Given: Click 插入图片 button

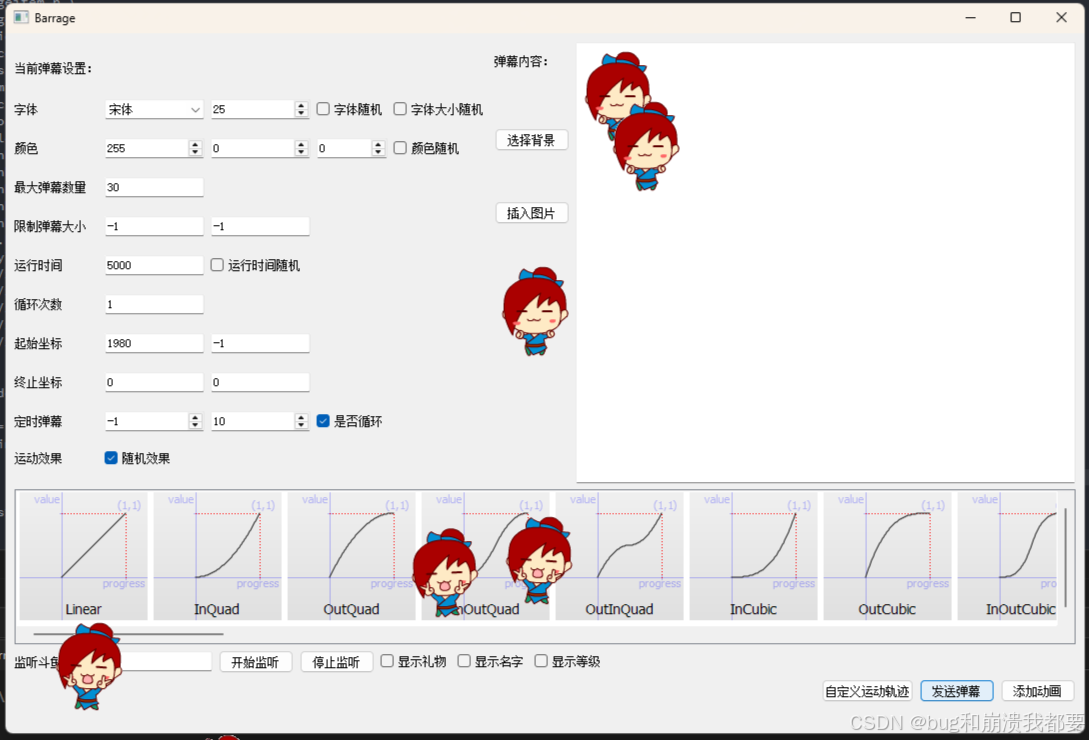Looking at the screenshot, I should [532, 213].
